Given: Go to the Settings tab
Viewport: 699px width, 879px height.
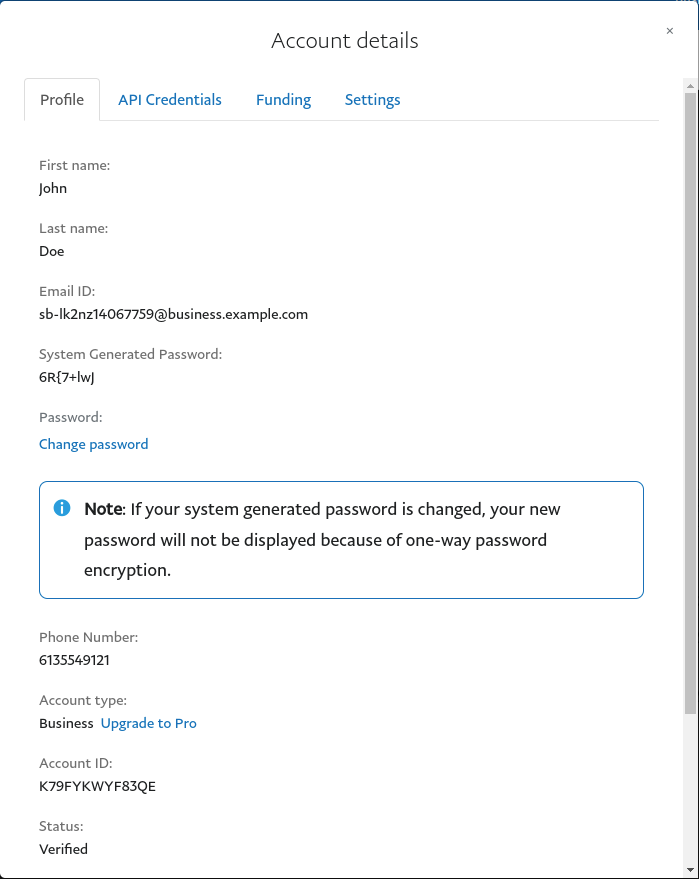Looking at the screenshot, I should pyautogui.click(x=372, y=100).
